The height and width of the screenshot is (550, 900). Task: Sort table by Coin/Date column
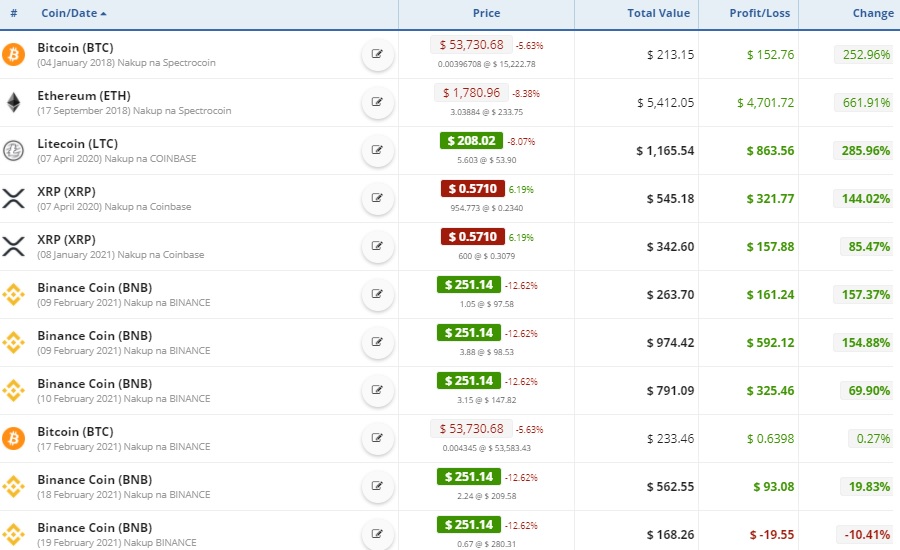tap(73, 13)
